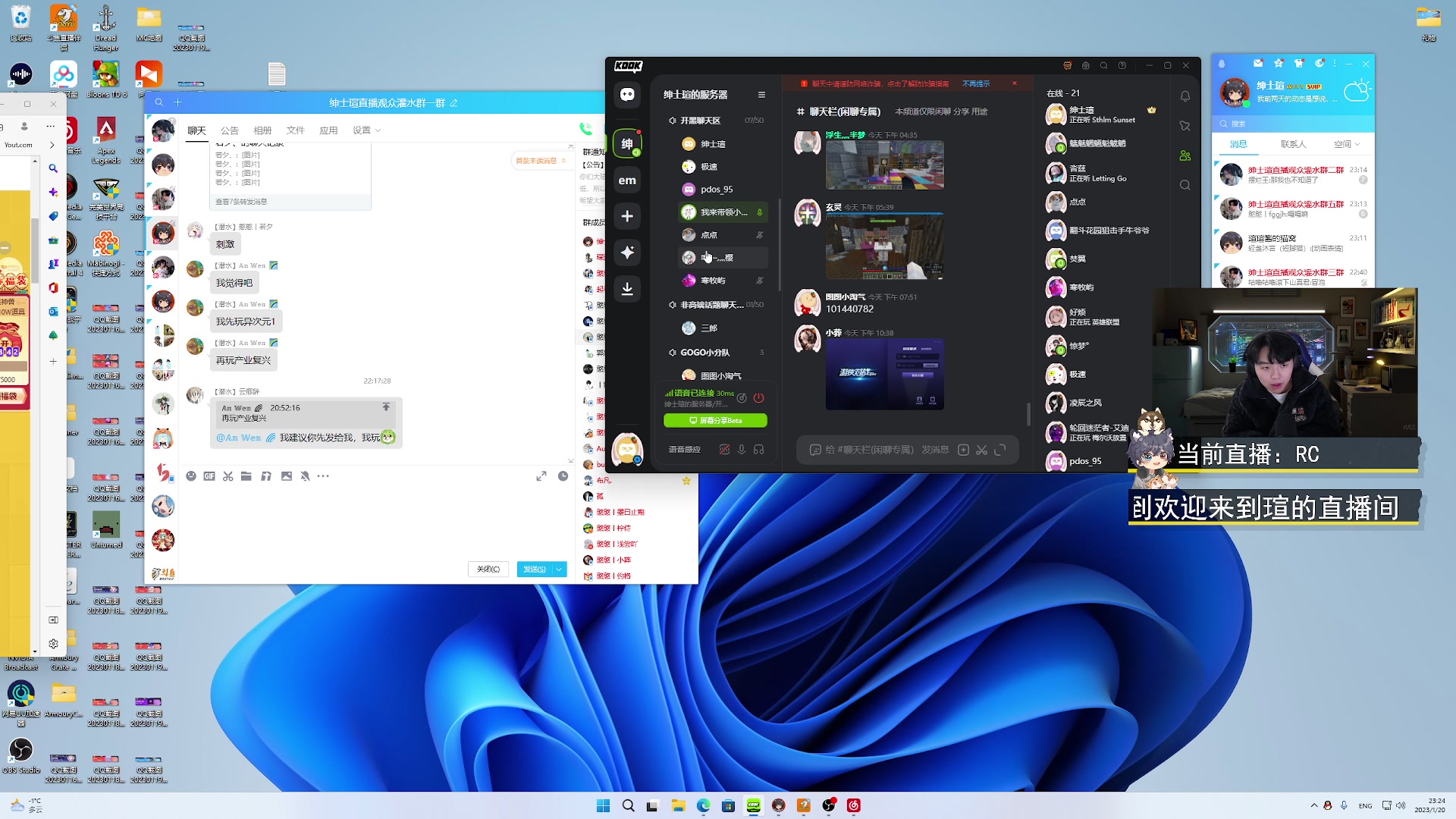Toggle KOOK headphone deafen
This screenshot has width=1456, height=819.
(x=759, y=450)
